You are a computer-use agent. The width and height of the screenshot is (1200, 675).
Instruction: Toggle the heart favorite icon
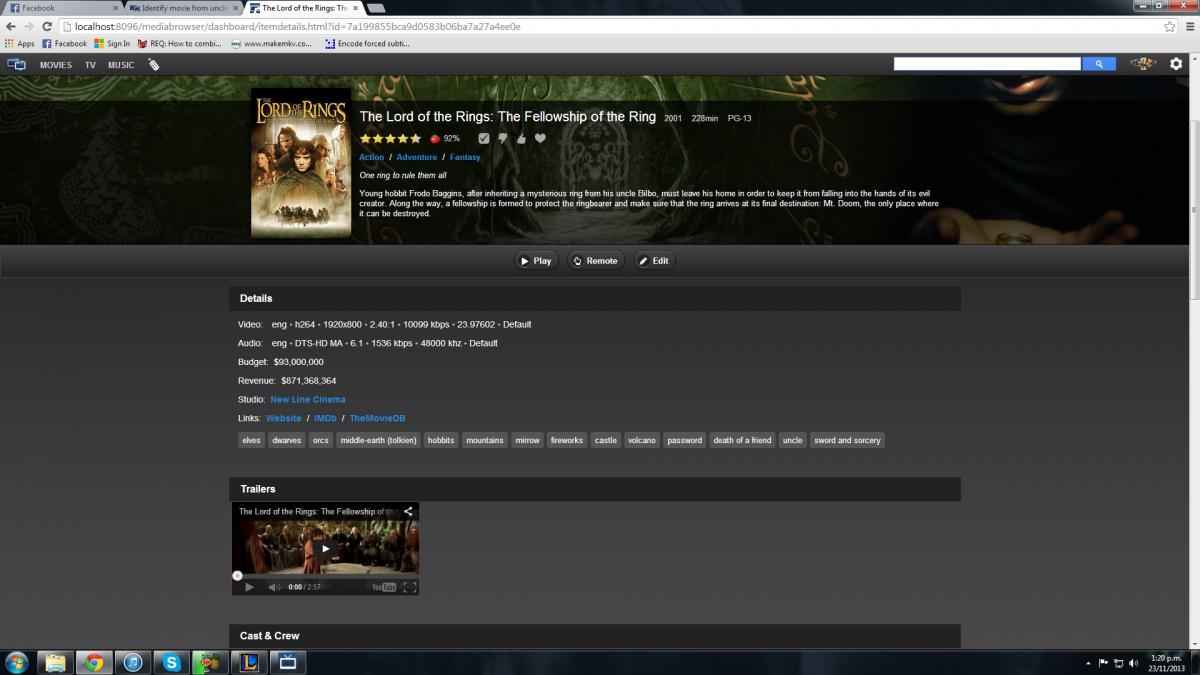(540, 138)
